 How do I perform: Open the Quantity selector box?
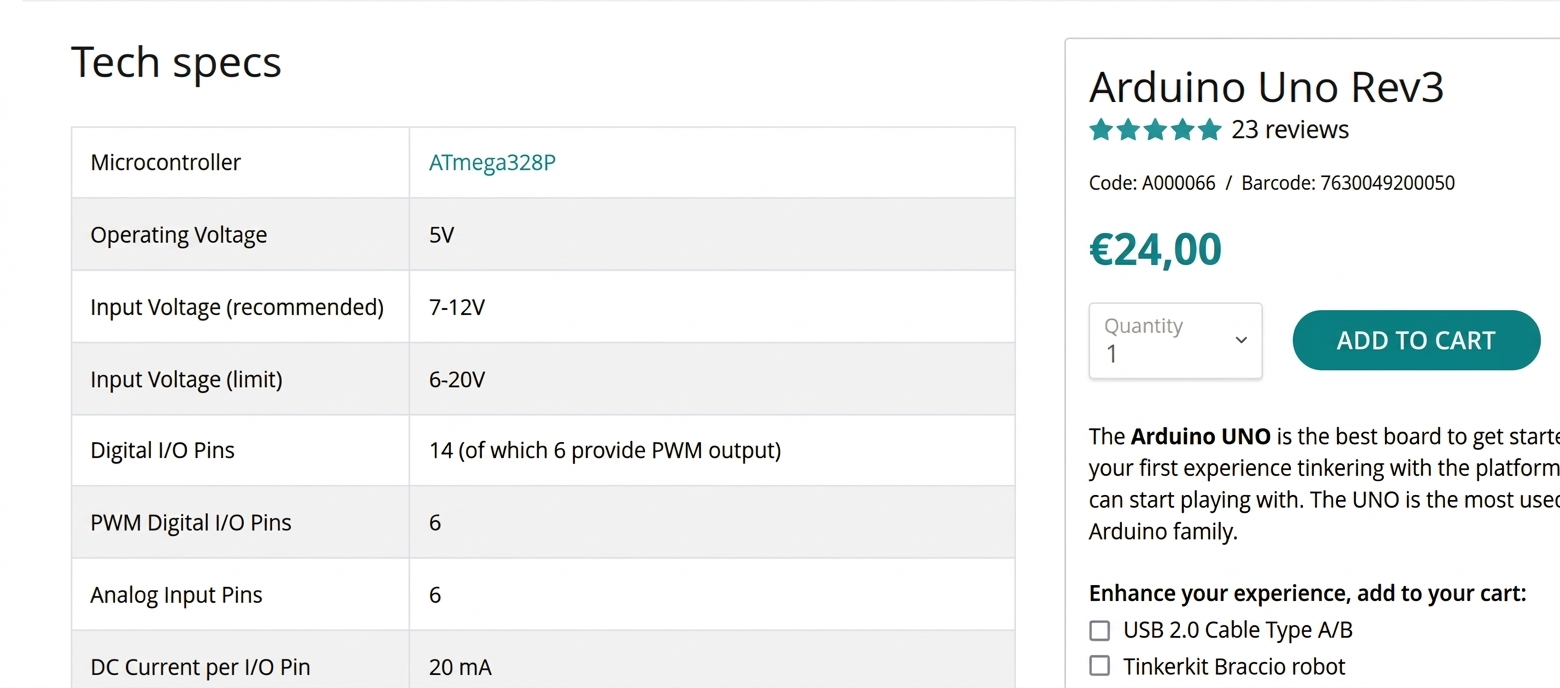pos(1175,341)
